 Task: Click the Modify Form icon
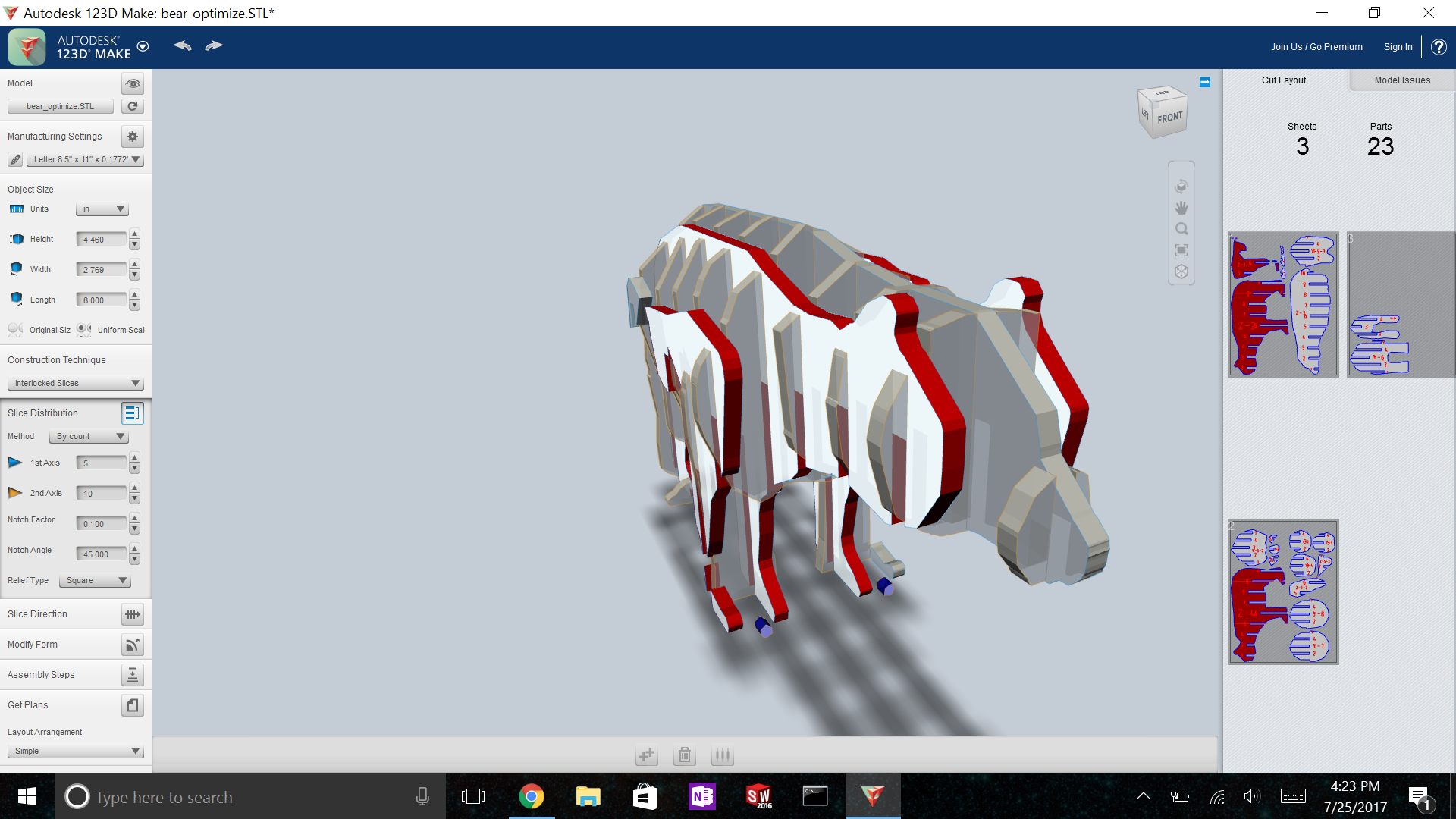pos(132,645)
